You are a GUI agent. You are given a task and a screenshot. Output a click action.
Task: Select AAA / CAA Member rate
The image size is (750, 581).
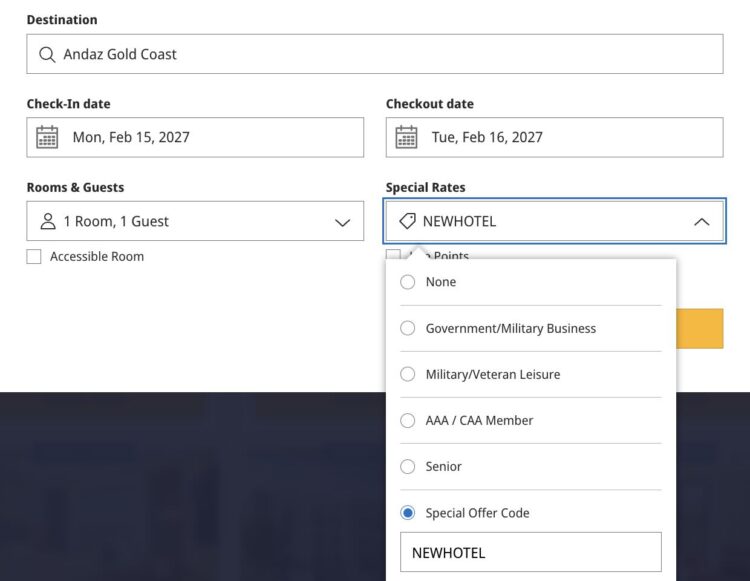coord(408,421)
